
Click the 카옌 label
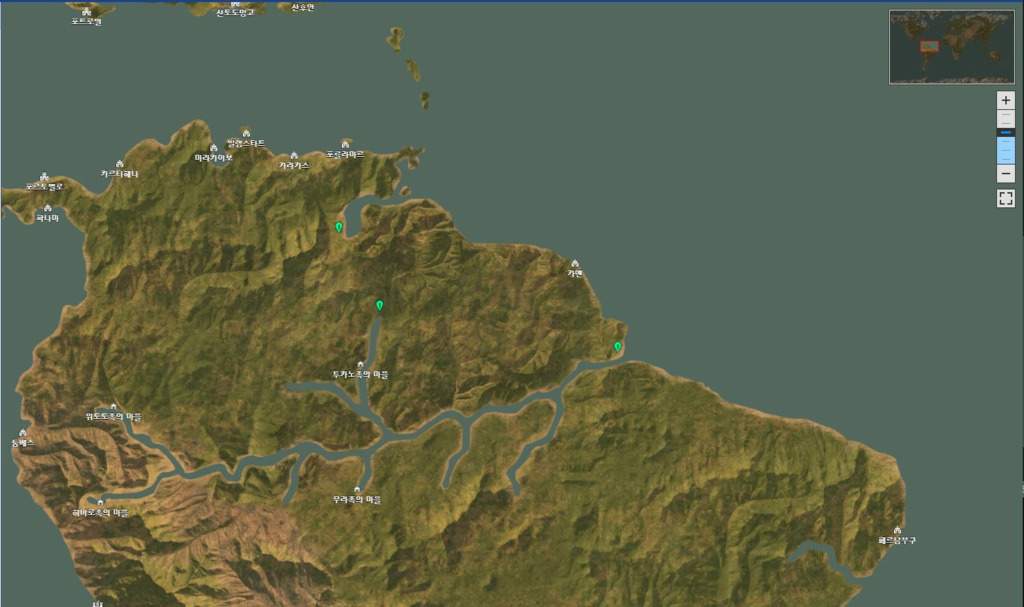click(575, 274)
